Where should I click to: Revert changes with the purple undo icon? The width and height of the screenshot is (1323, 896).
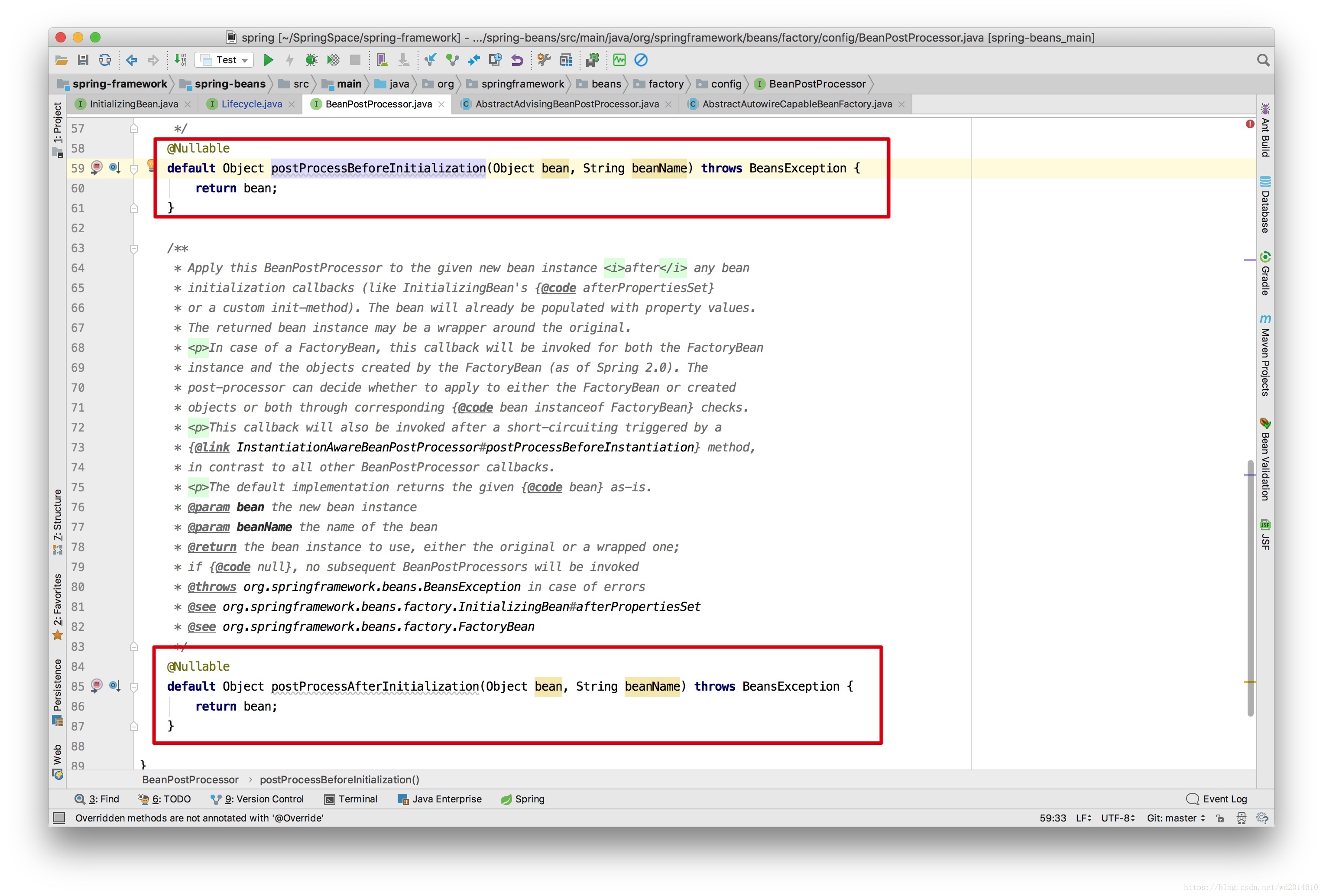[517, 60]
